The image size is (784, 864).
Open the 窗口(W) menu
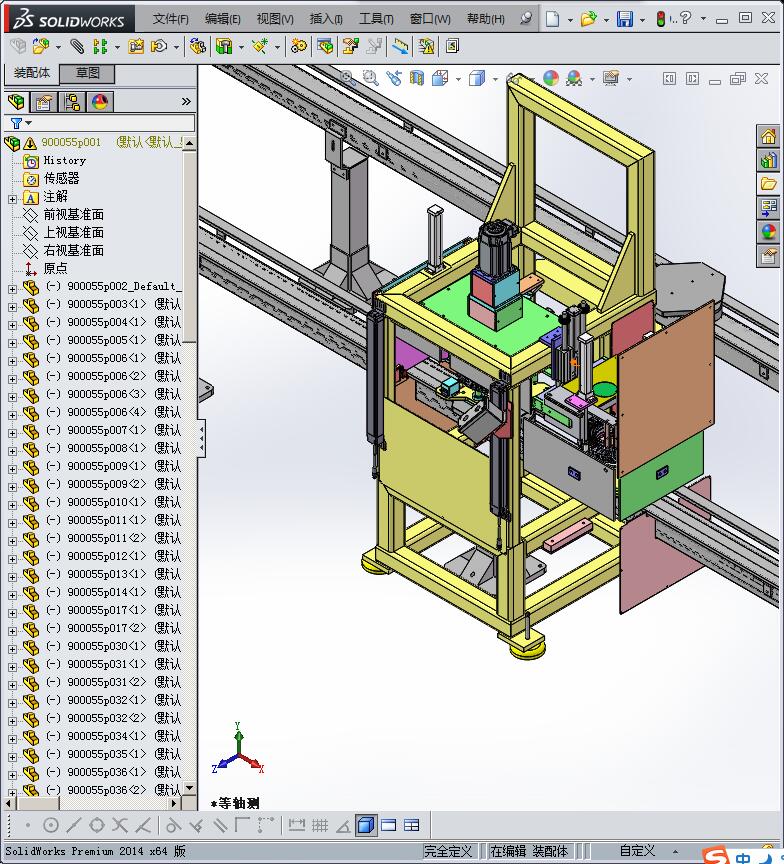click(x=430, y=19)
